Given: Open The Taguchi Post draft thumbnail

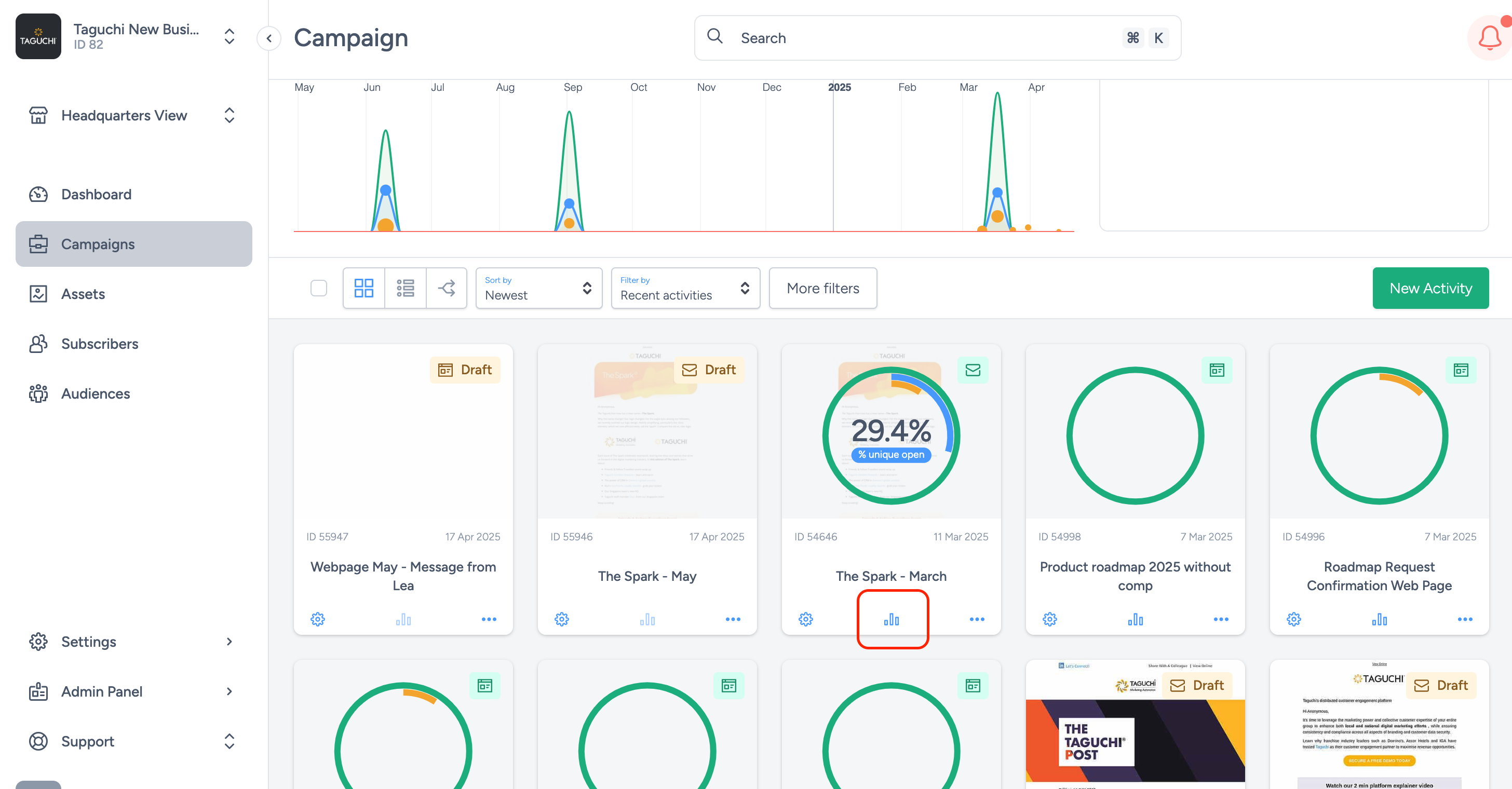Looking at the screenshot, I should pyautogui.click(x=1135, y=725).
